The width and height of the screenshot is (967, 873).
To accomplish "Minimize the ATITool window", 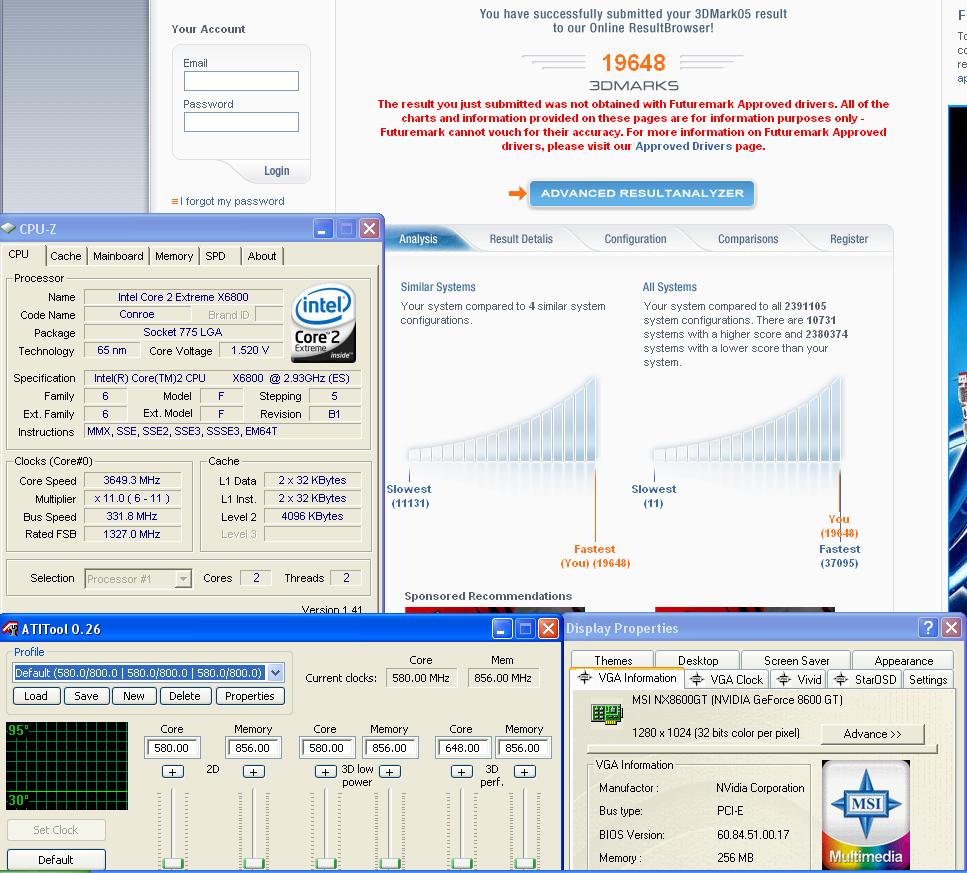I will [x=501, y=629].
